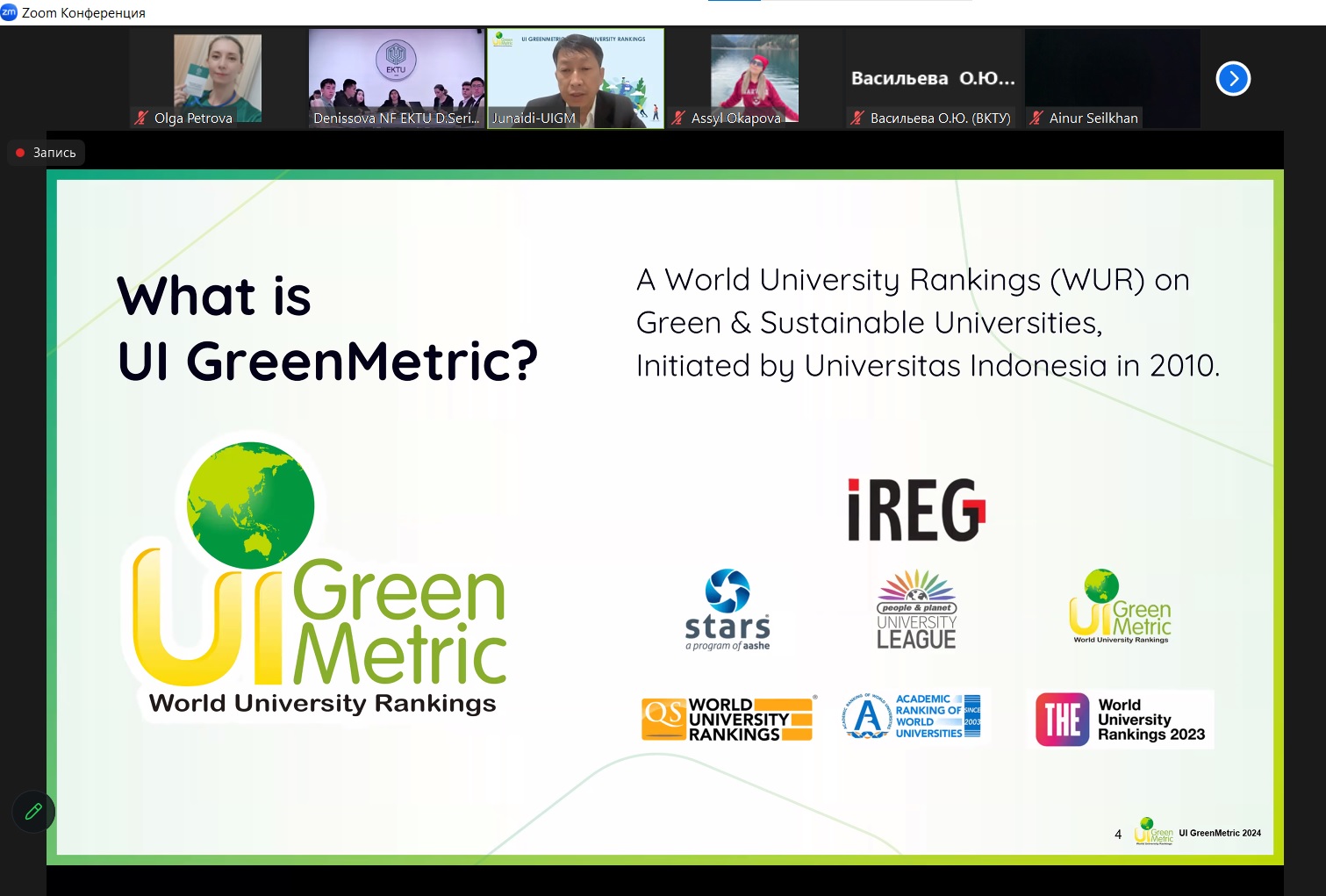The image size is (1326, 896).
Task: Click the Васильева О.Ю. (ВКТУ) name label
Action: (x=941, y=118)
